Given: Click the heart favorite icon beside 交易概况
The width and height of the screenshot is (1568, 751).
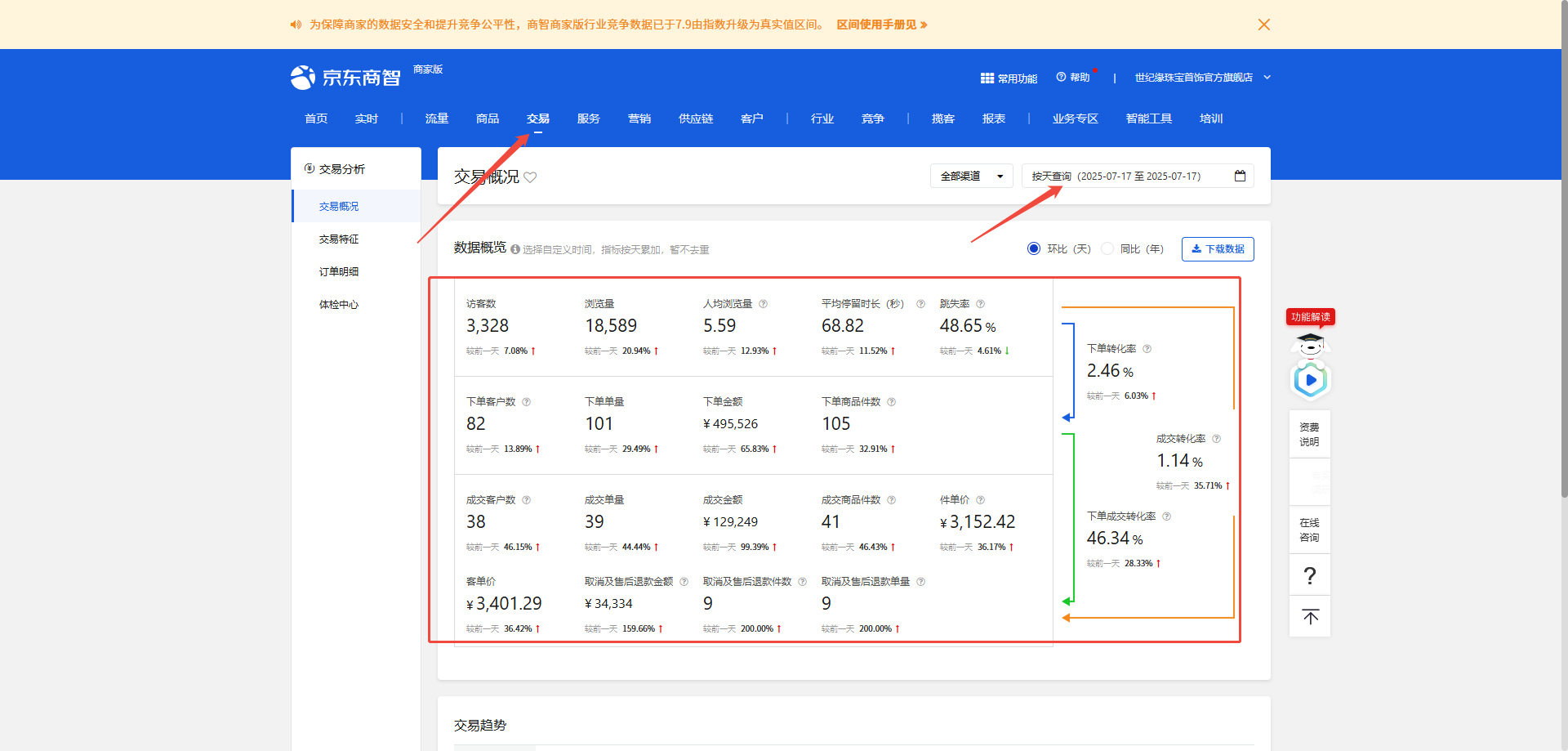Looking at the screenshot, I should [x=530, y=177].
